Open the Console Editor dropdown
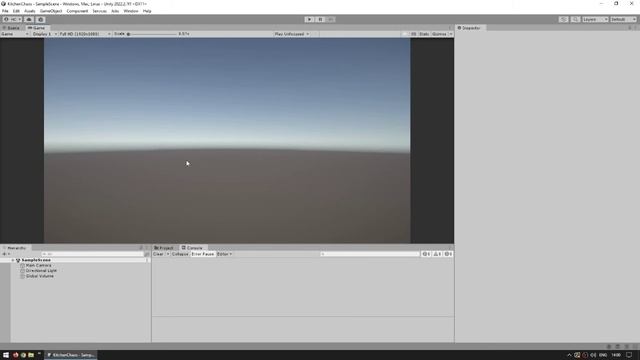The width and height of the screenshot is (640, 360). pos(224,254)
